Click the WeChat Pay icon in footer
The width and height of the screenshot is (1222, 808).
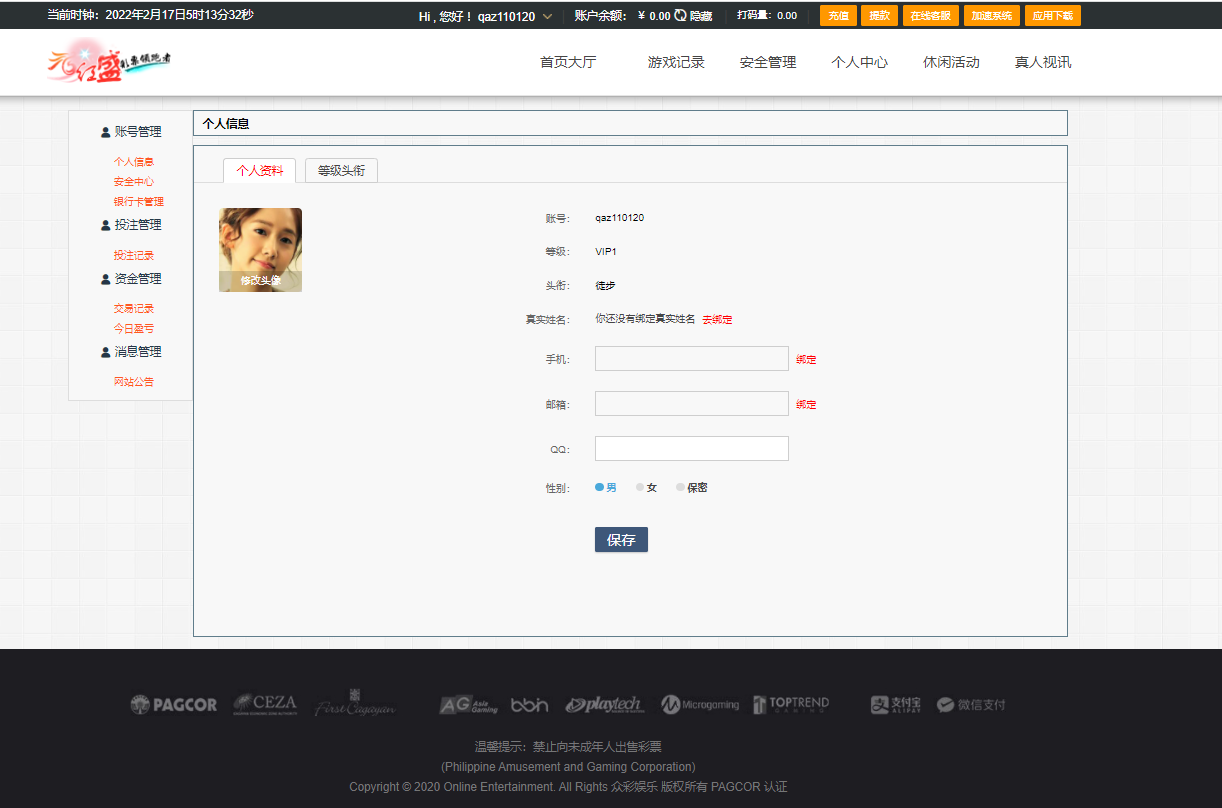pyautogui.click(x=971, y=704)
